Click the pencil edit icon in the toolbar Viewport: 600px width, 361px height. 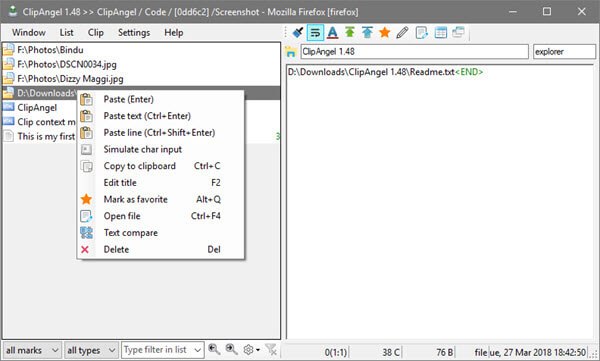tap(402, 33)
